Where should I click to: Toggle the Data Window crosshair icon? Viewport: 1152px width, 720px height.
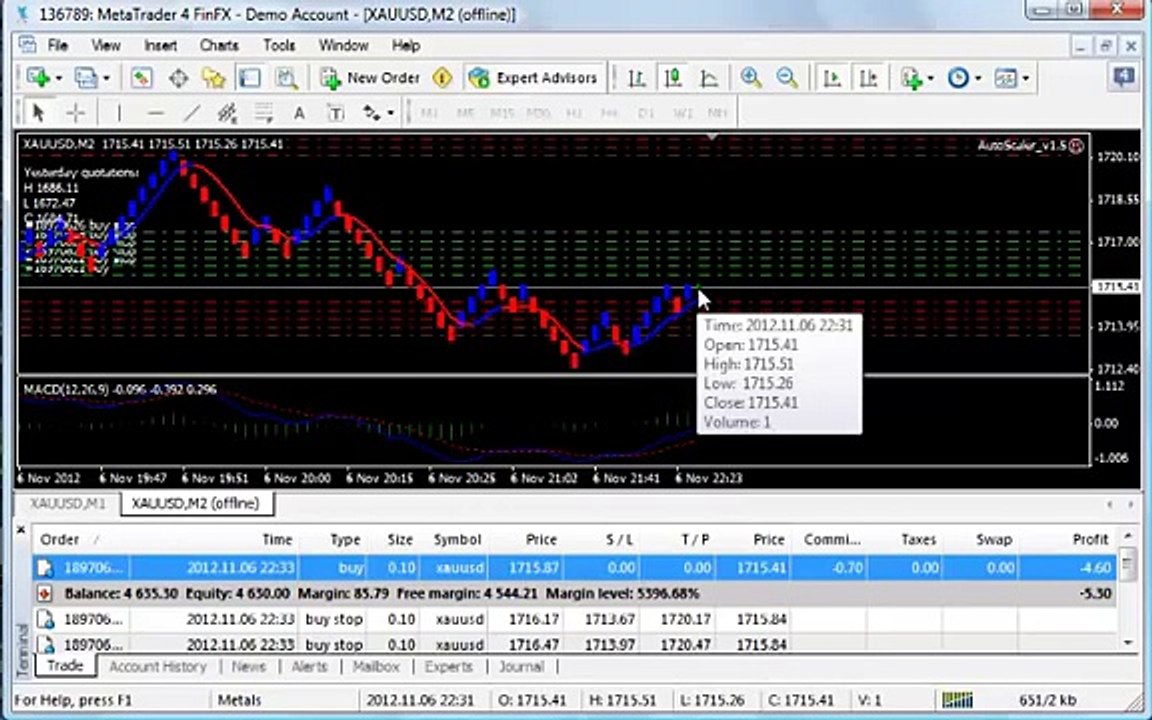click(x=179, y=77)
